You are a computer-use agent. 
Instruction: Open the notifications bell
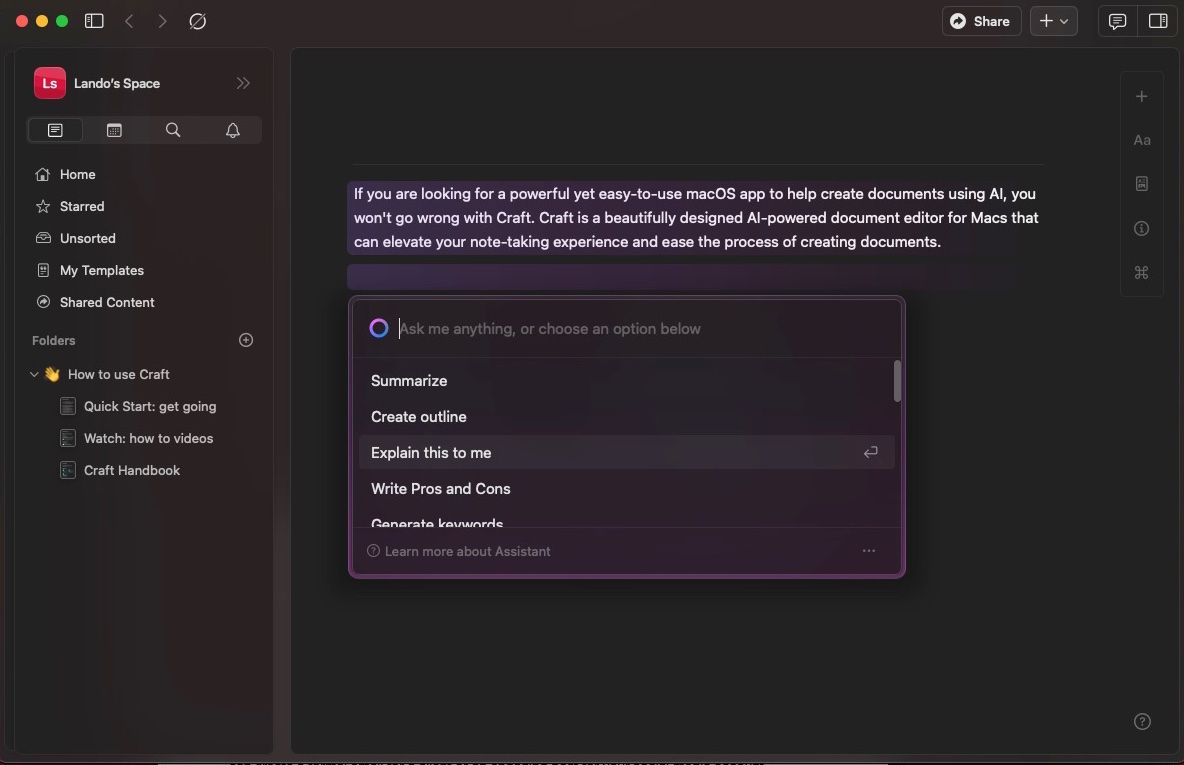(x=232, y=130)
